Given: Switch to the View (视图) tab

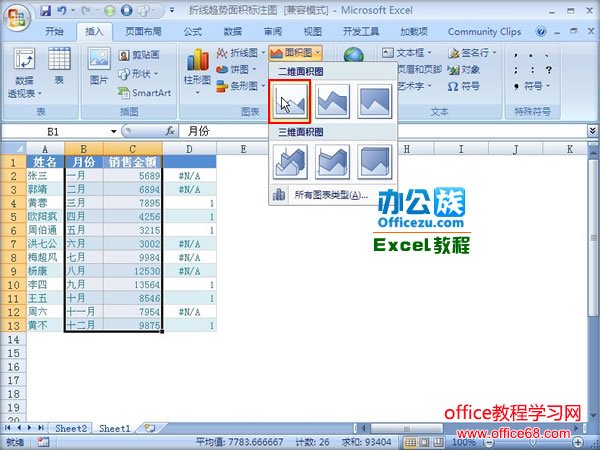Looking at the screenshot, I should [x=312, y=31].
